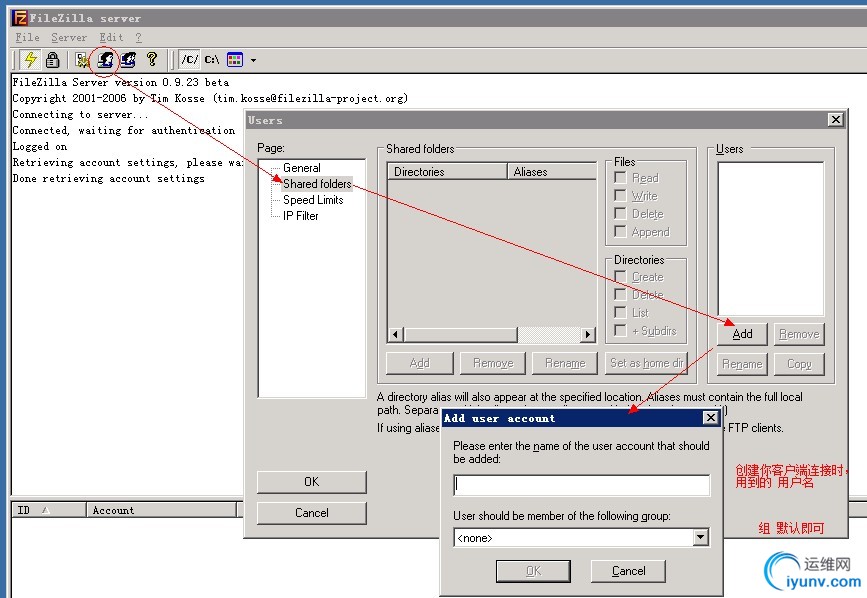Toggle Files Delete checkbox
The width and height of the screenshot is (867, 598).
(x=620, y=214)
